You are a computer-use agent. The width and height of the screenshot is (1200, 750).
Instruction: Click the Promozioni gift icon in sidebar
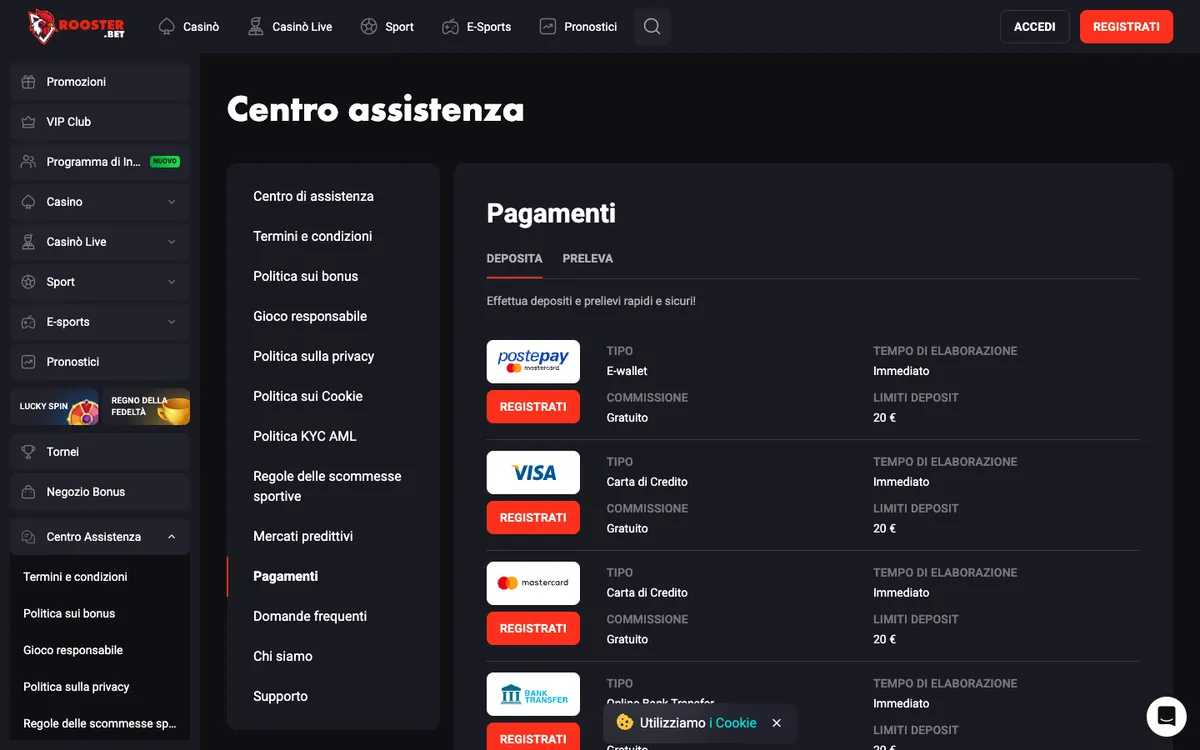(28, 82)
